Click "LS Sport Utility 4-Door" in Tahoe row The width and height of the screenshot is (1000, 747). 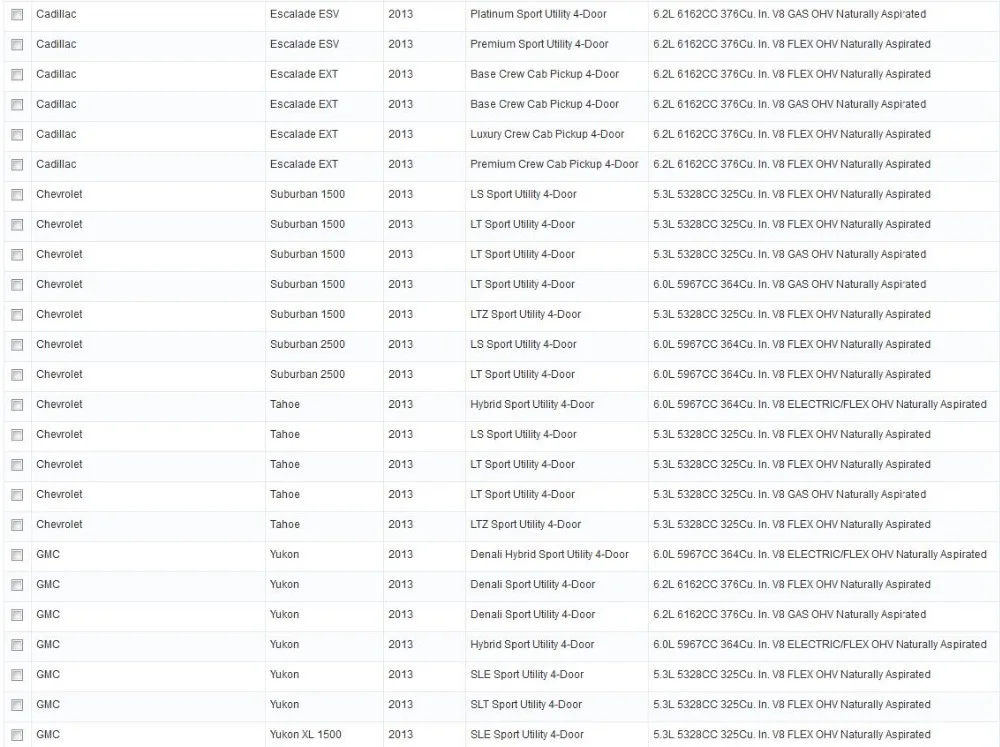(x=523, y=434)
